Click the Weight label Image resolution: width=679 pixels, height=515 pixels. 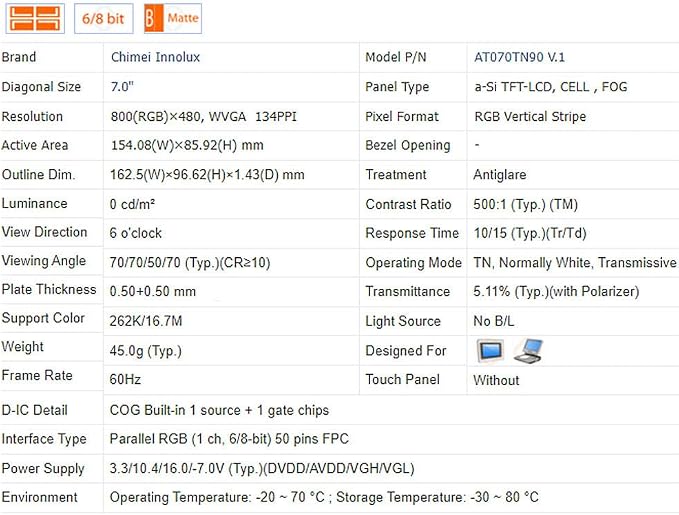23,347
